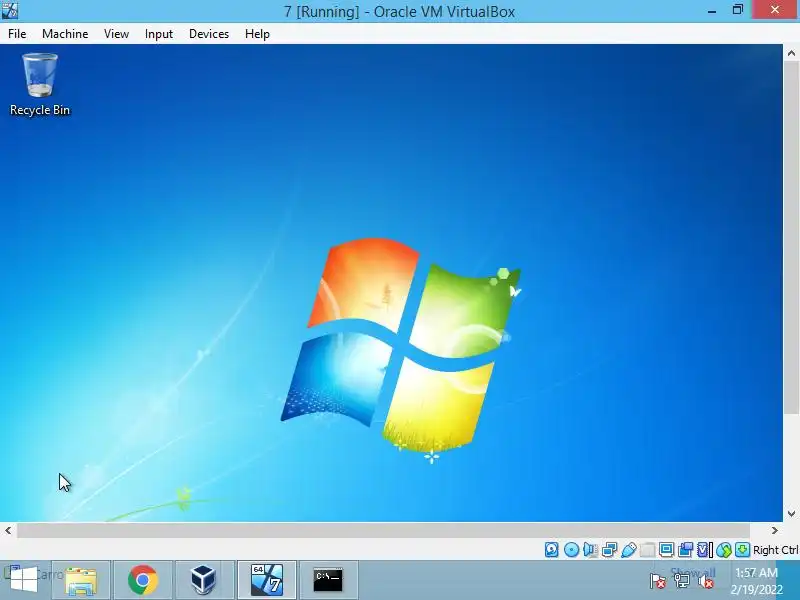Image resolution: width=800 pixels, height=600 pixels.
Task: Click the display settings indicator icon
Action: pos(666,549)
